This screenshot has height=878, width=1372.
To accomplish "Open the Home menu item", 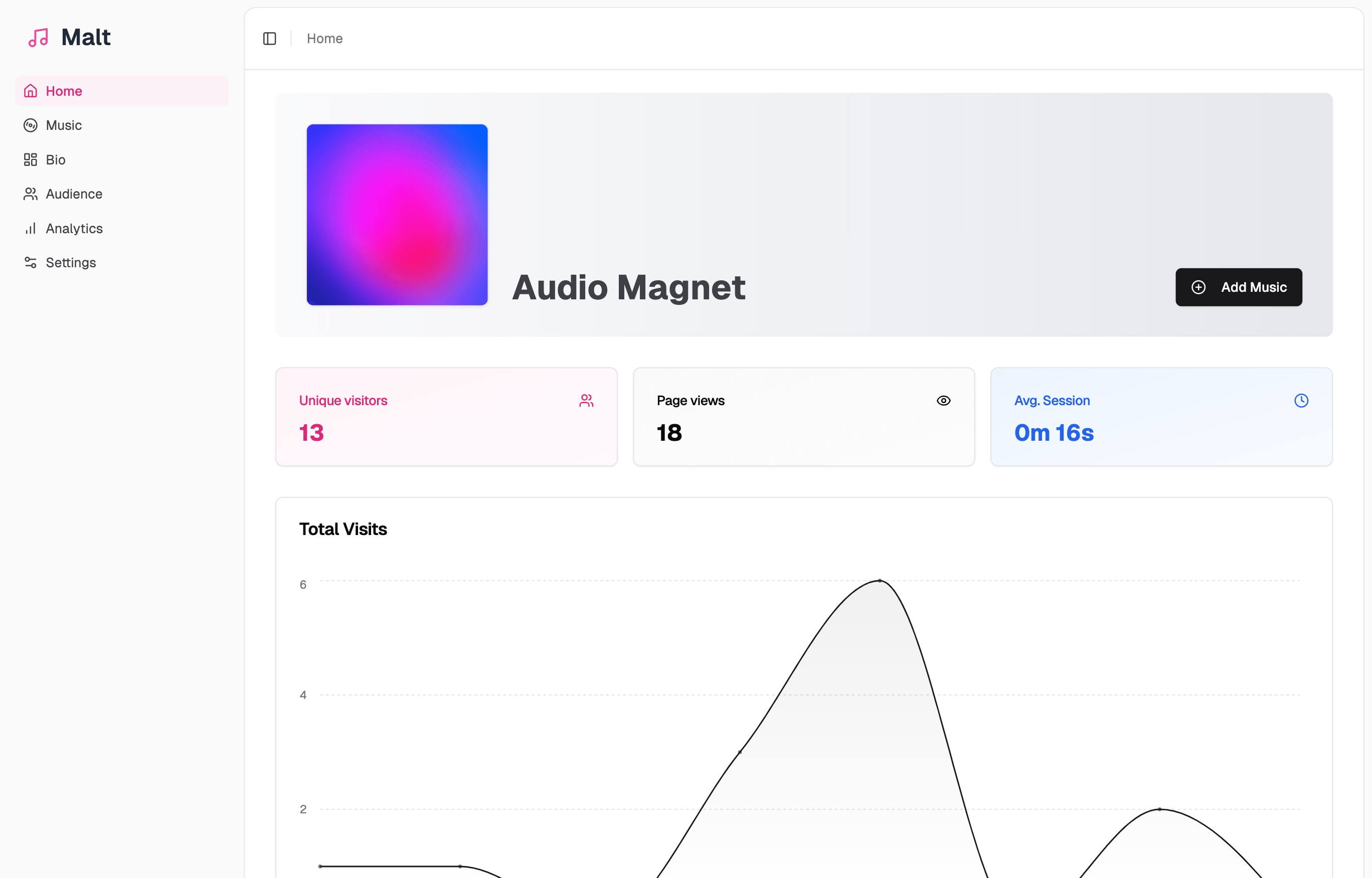I will [122, 91].
